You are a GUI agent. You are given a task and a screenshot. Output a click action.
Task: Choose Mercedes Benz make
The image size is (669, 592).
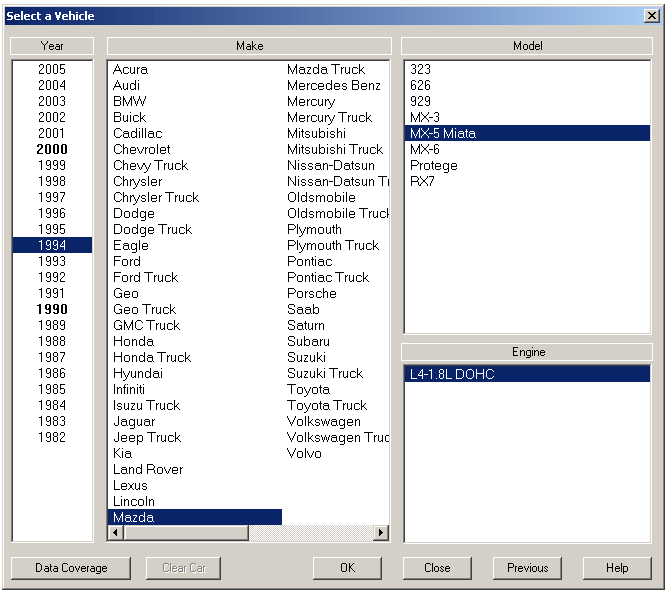pyautogui.click(x=334, y=85)
